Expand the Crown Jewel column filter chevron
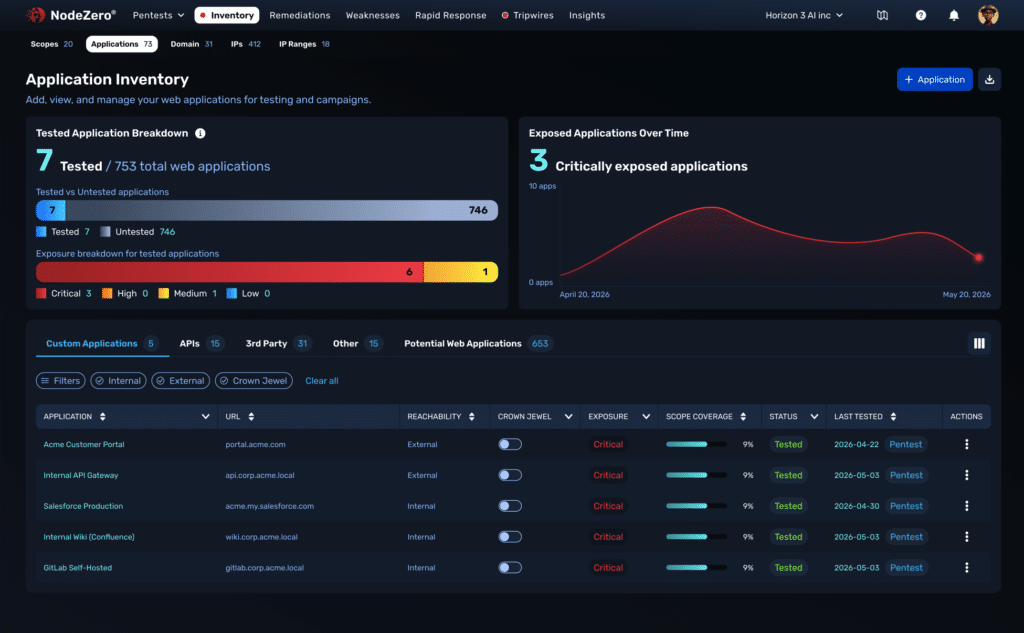The image size is (1024, 633). tap(568, 417)
